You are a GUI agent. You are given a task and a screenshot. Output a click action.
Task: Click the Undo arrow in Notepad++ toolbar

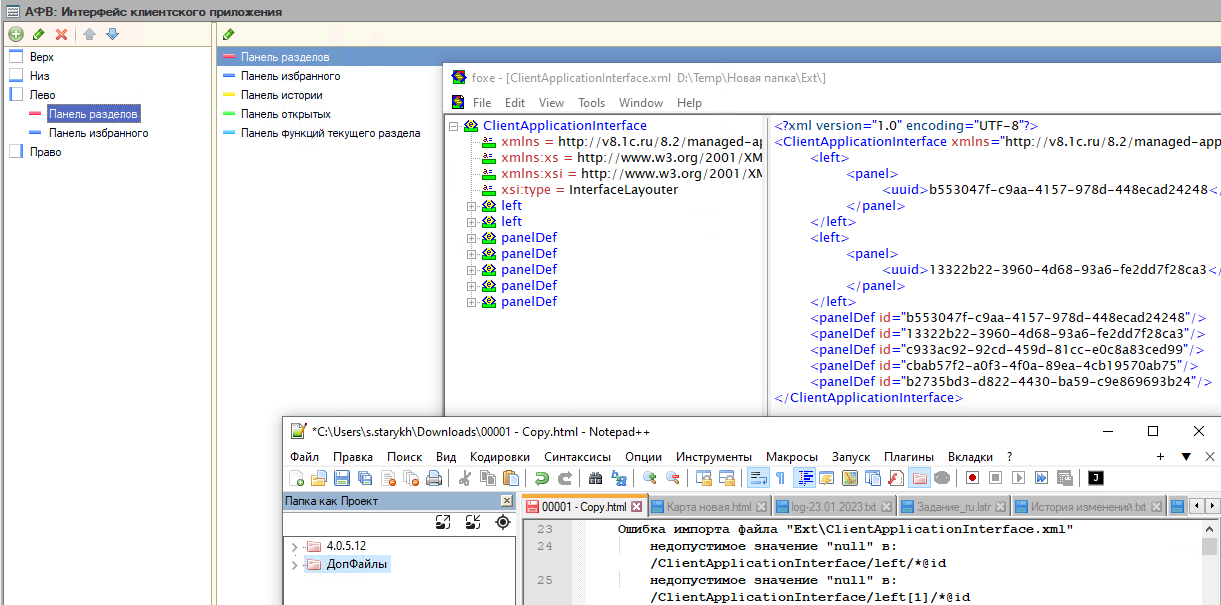[541, 478]
